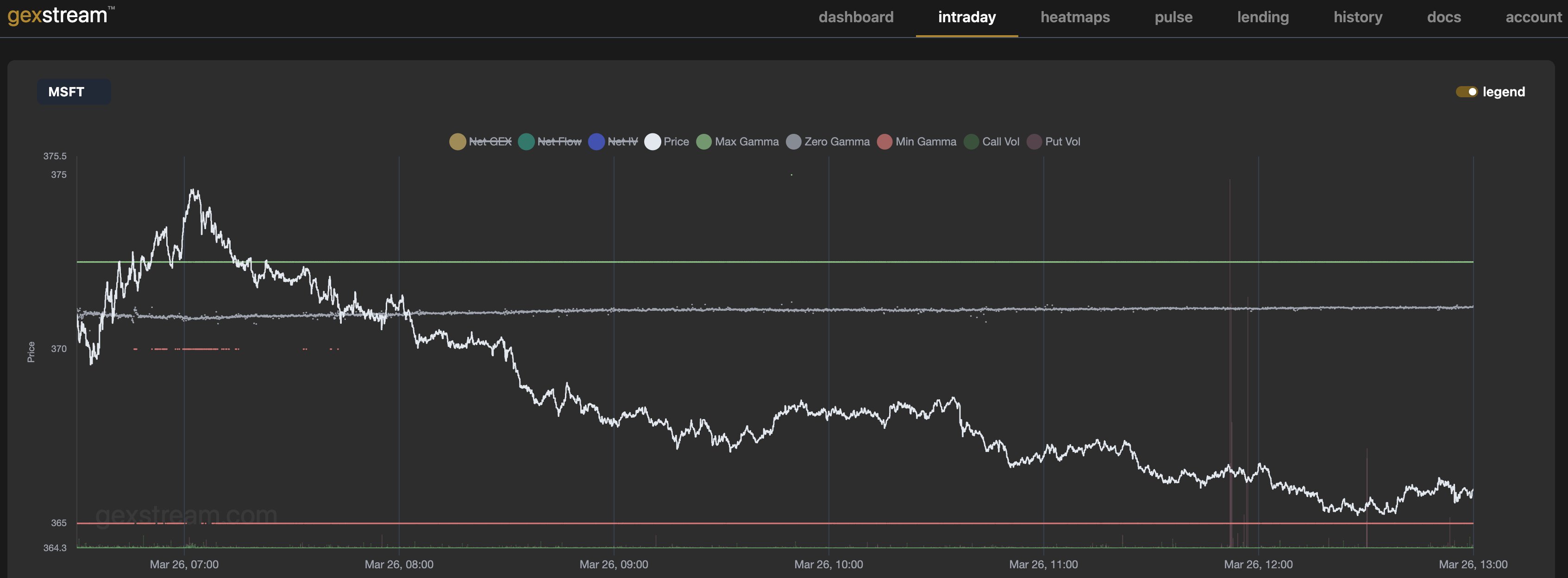Click the Net IV blue legend circle
Viewport: 1568px width, 578px height.
(596, 142)
